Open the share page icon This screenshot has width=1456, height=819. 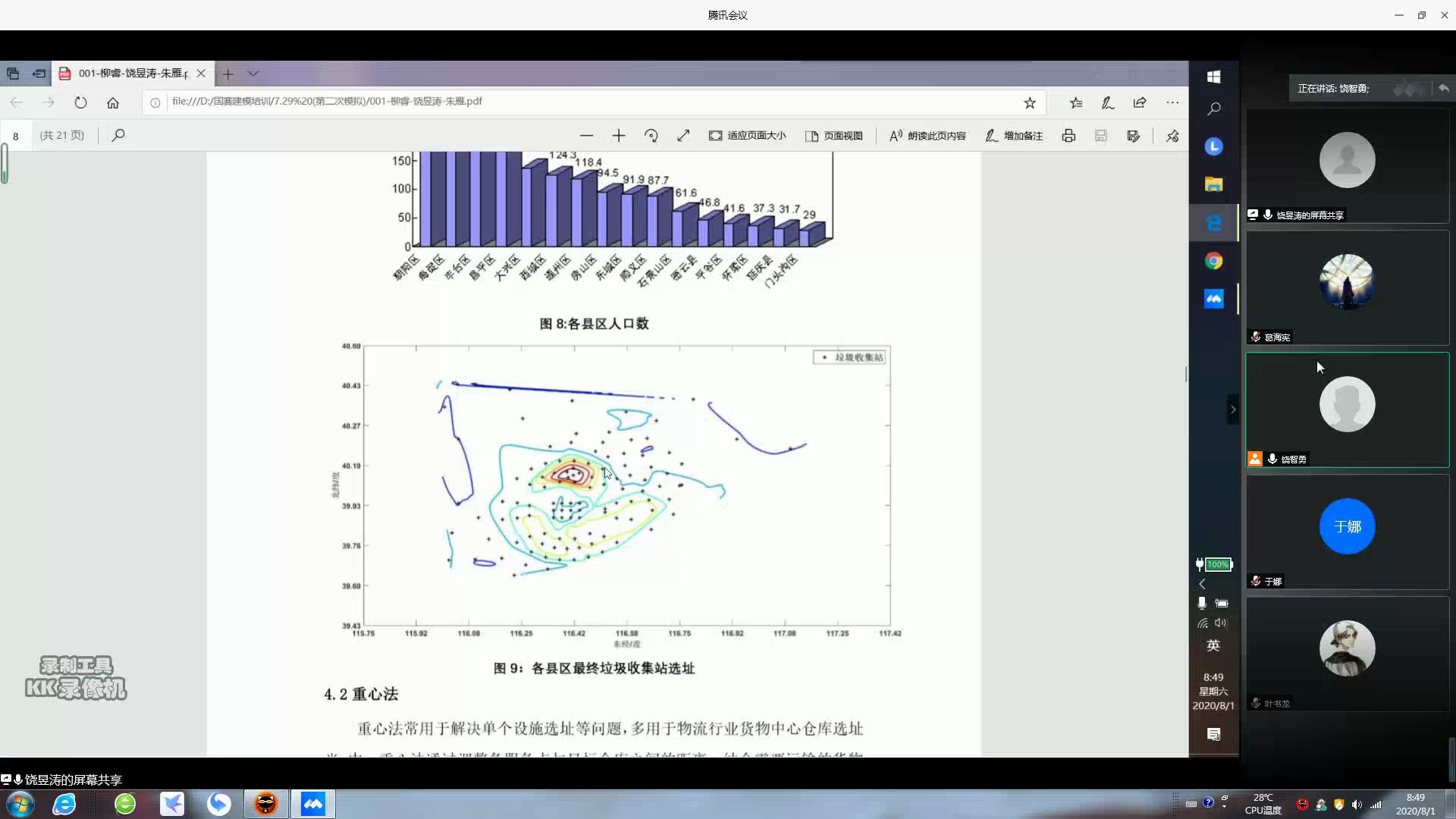tap(1139, 102)
